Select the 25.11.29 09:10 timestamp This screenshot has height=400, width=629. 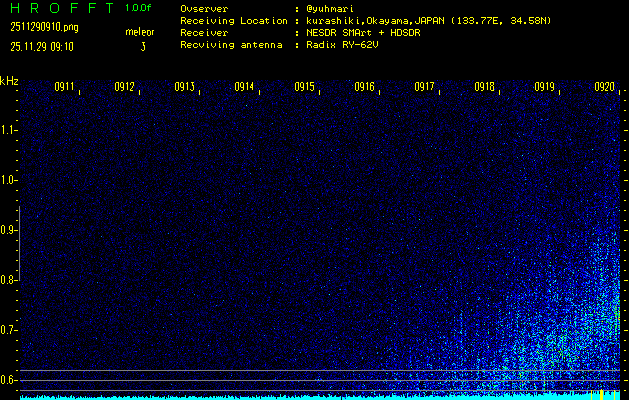click(40, 47)
